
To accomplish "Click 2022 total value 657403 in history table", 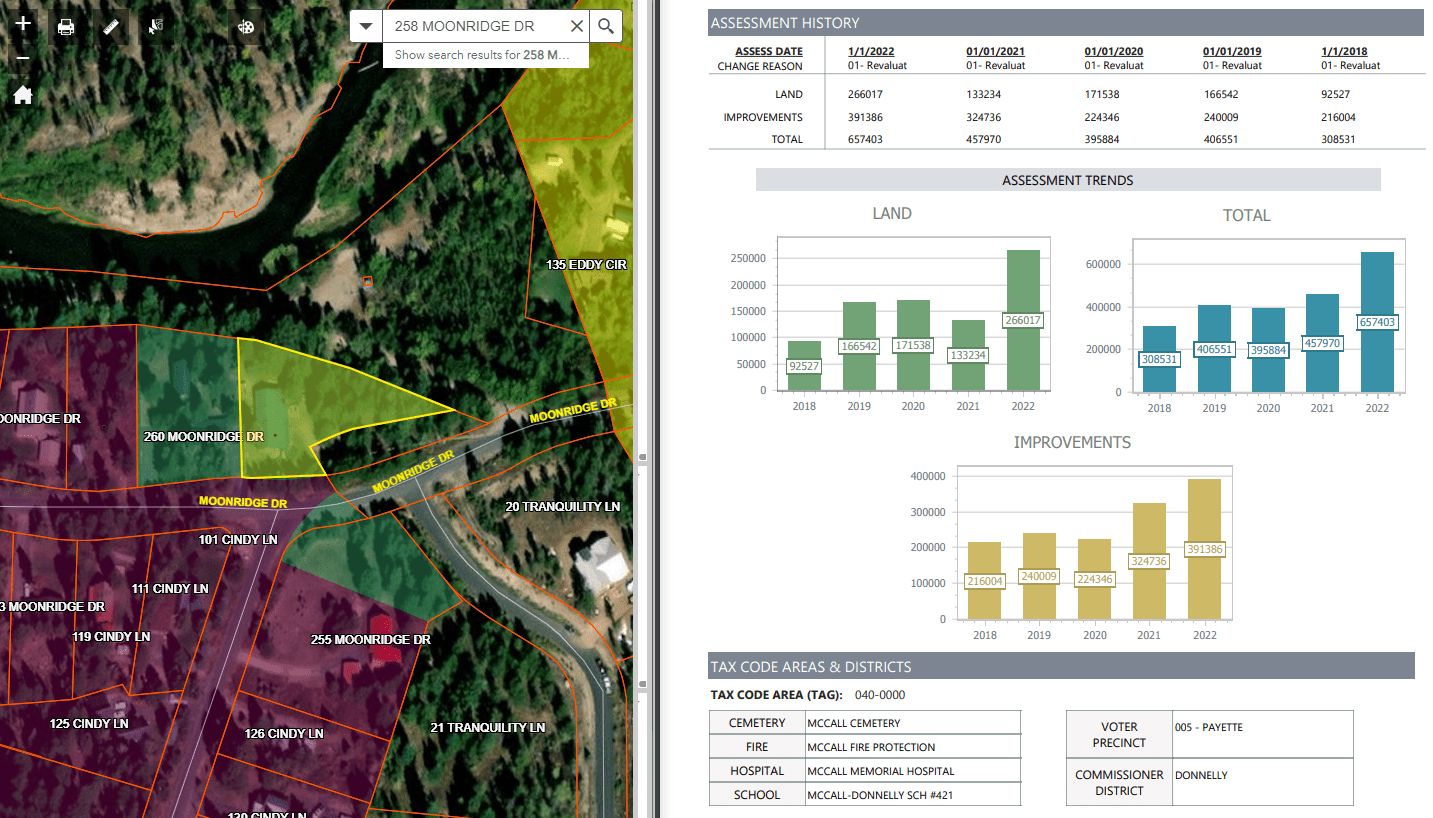I will tap(865, 140).
